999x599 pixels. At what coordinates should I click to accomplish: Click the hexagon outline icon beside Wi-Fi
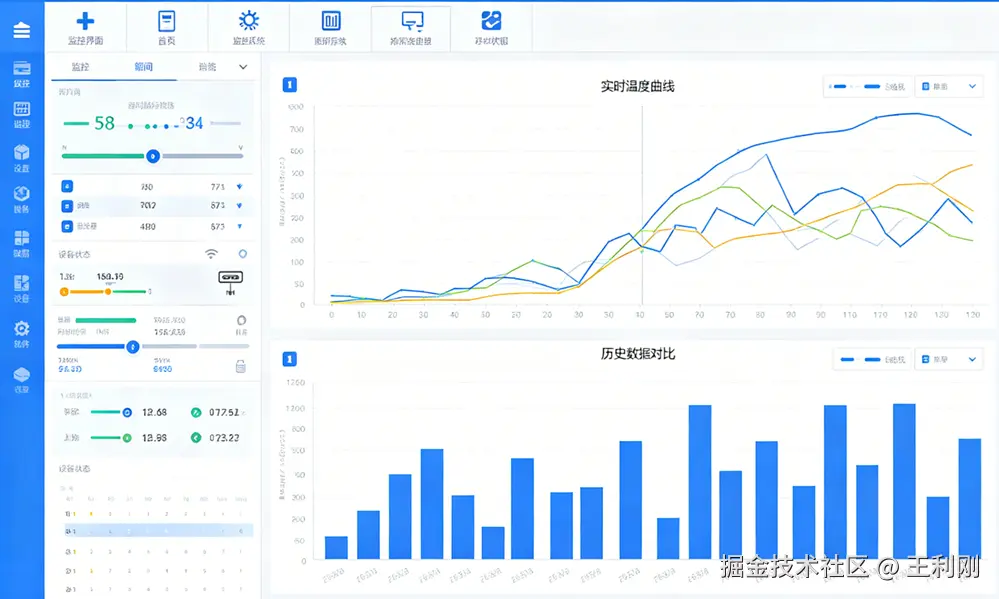point(243,254)
